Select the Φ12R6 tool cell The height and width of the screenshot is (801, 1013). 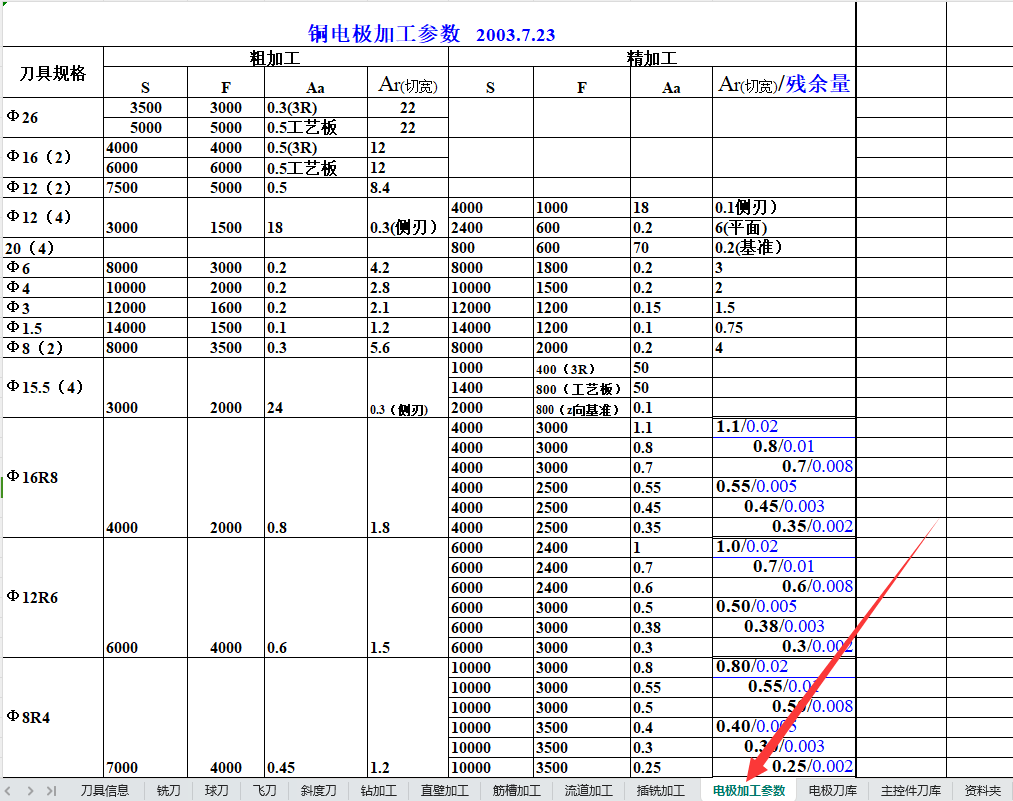click(x=53, y=598)
